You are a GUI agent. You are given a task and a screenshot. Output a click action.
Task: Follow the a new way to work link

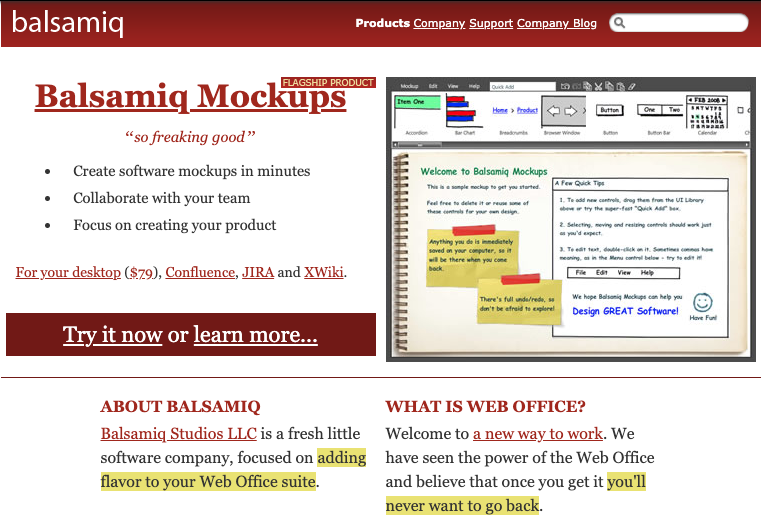538,433
